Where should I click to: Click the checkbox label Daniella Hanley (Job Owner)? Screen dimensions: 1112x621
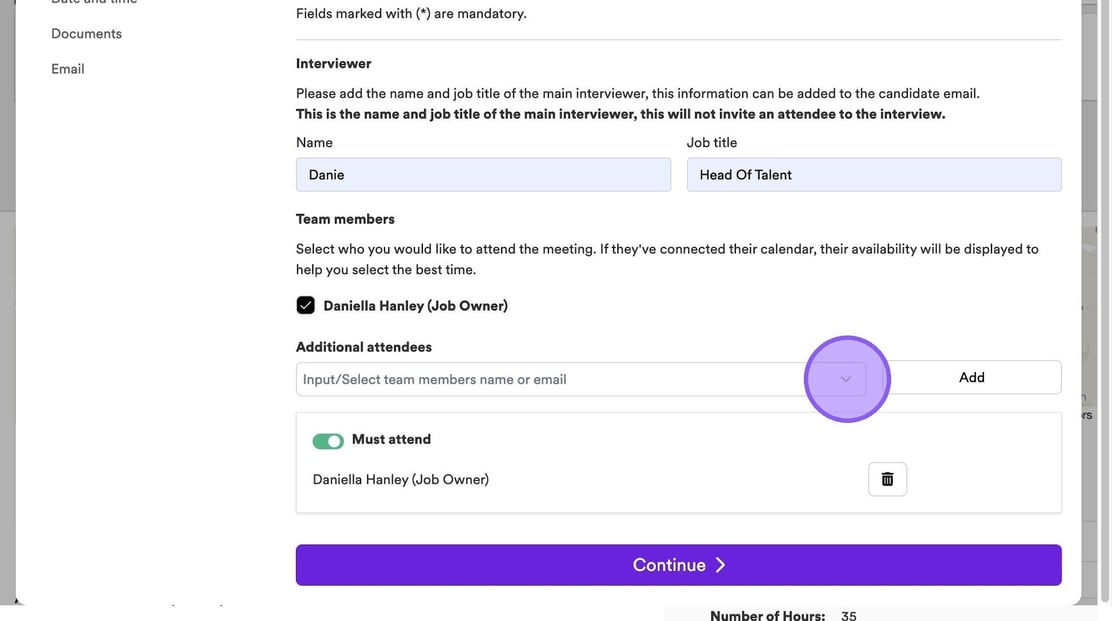point(415,306)
